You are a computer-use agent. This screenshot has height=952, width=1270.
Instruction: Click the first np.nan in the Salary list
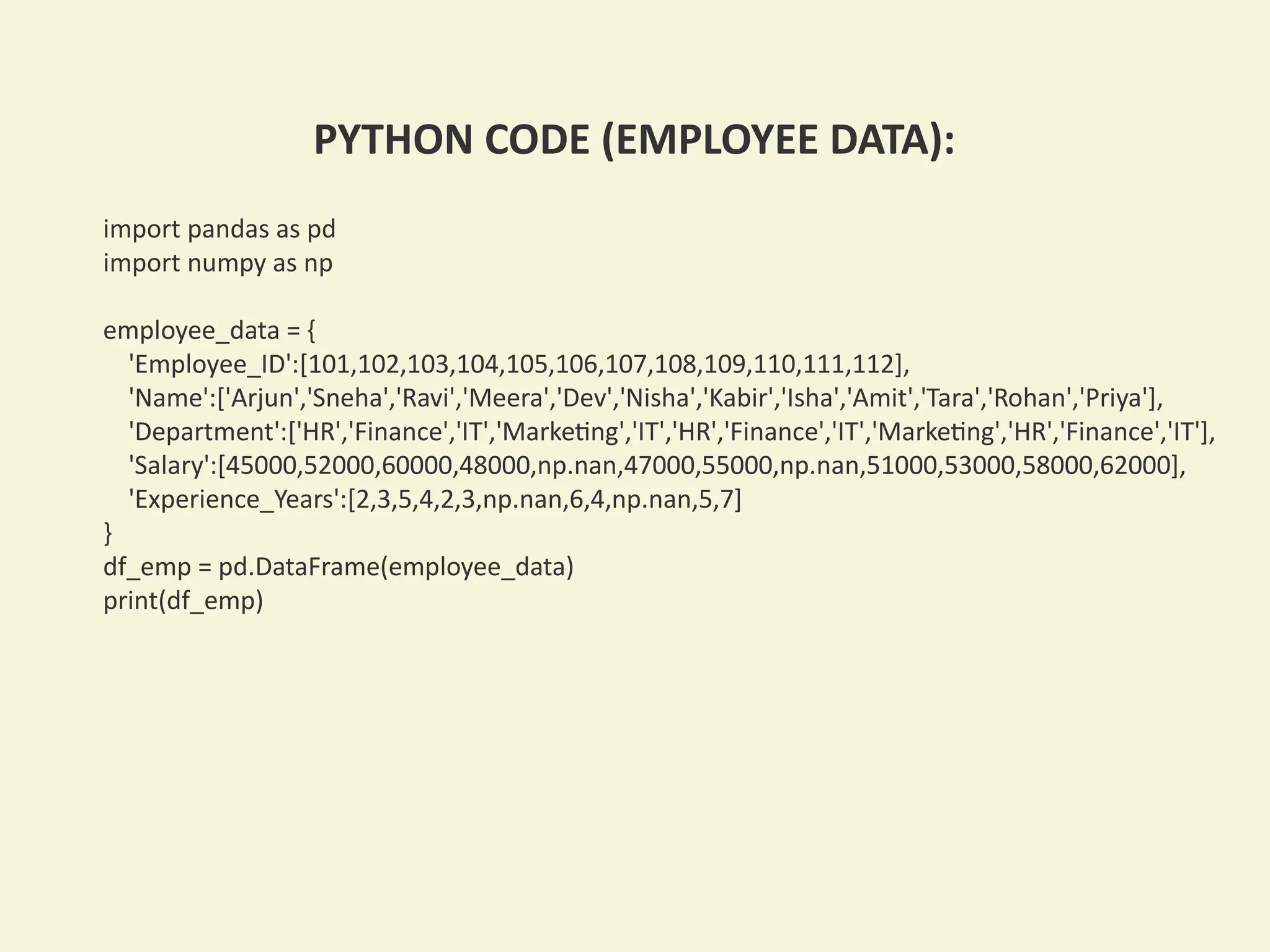579,465
